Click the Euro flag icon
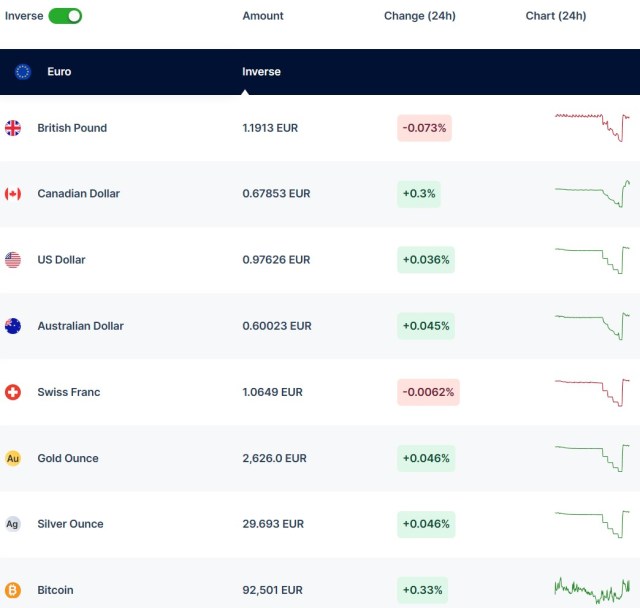The image size is (640, 608). pos(23,72)
